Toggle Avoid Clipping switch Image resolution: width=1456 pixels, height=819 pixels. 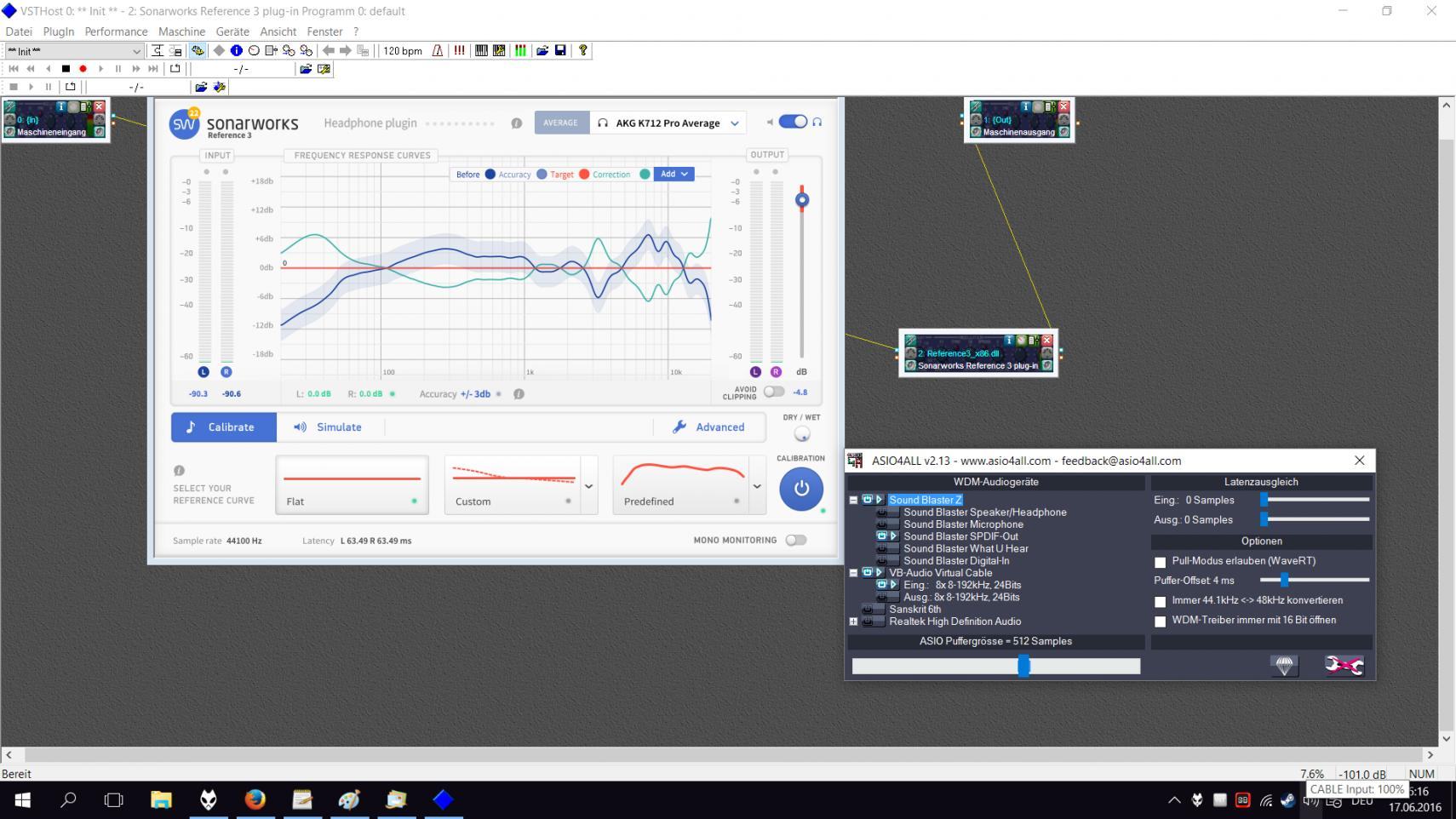(774, 392)
